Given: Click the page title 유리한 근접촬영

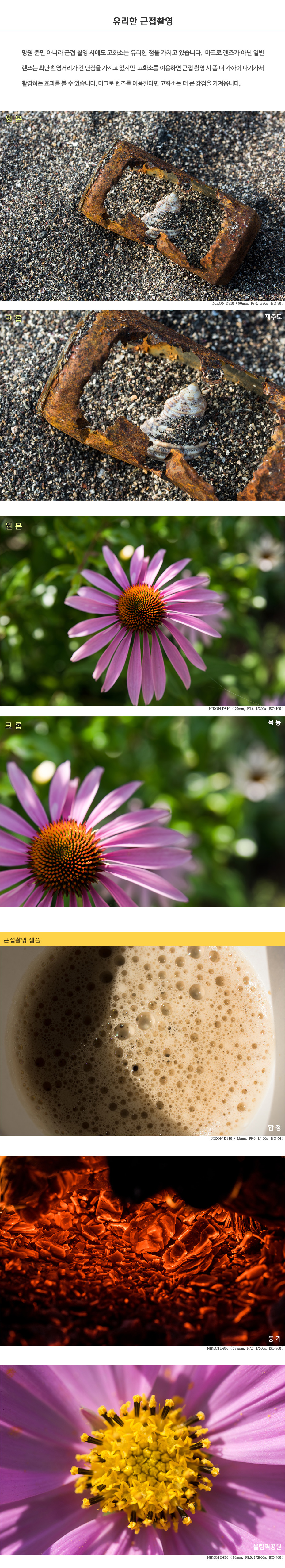Looking at the screenshot, I should pyautogui.click(x=143, y=21).
